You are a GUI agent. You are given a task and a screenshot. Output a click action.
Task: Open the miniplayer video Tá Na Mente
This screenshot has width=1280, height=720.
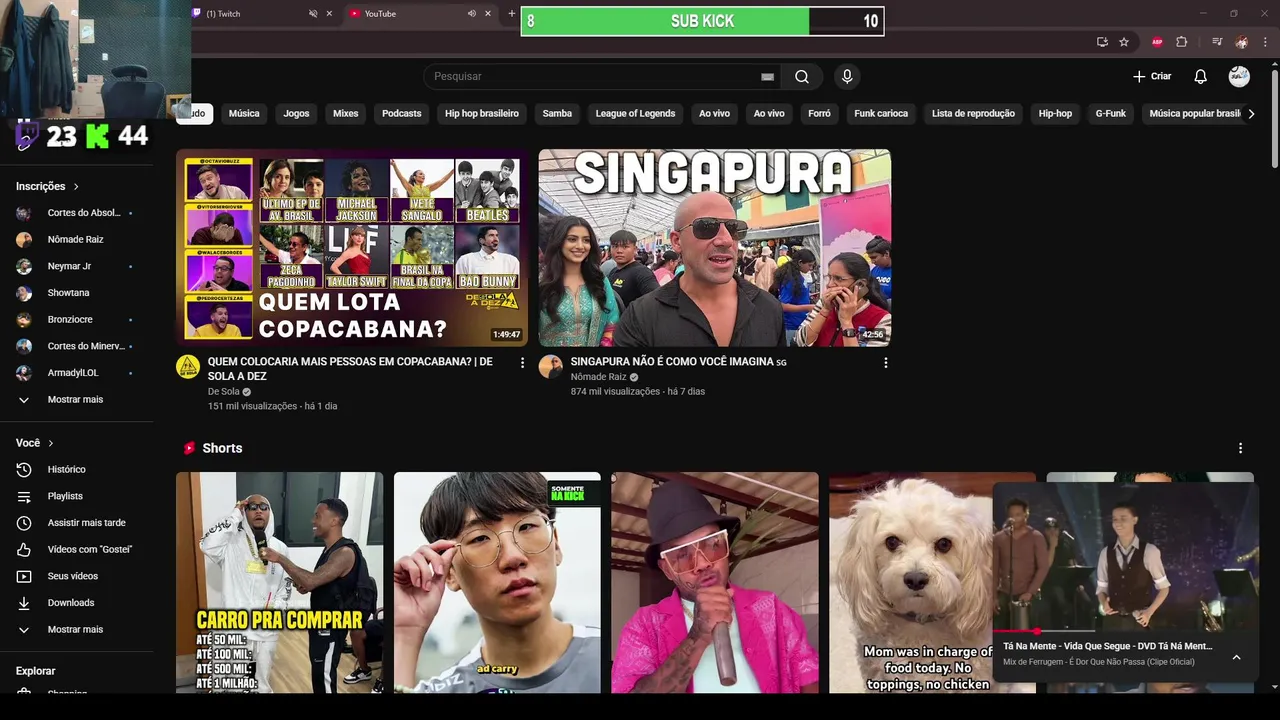[x=1125, y=557]
